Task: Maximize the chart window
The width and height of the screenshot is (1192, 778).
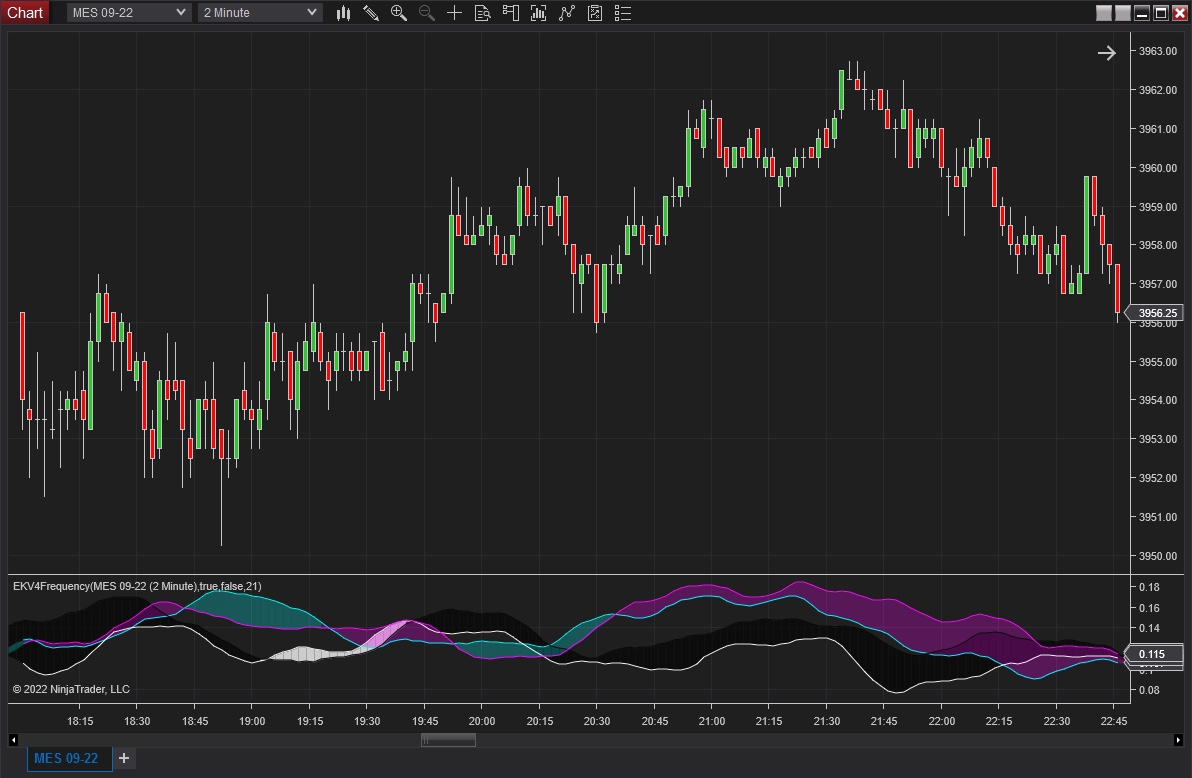Action: (1161, 13)
